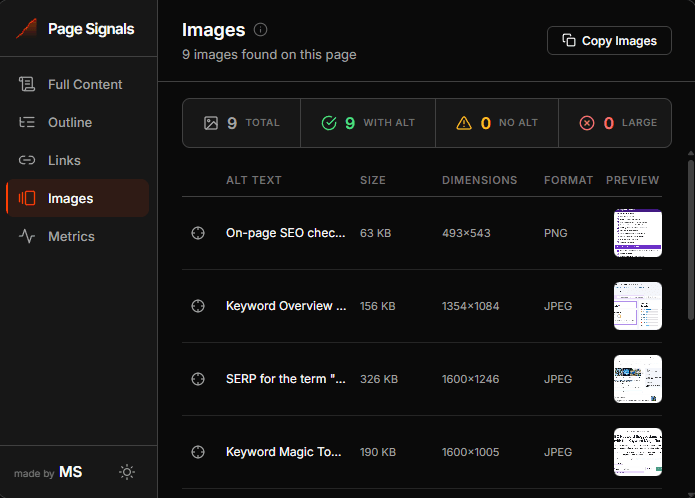This screenshot has height=498, width=695.
Task: Click "9 images found on this page" text
Action: (269, 54)
